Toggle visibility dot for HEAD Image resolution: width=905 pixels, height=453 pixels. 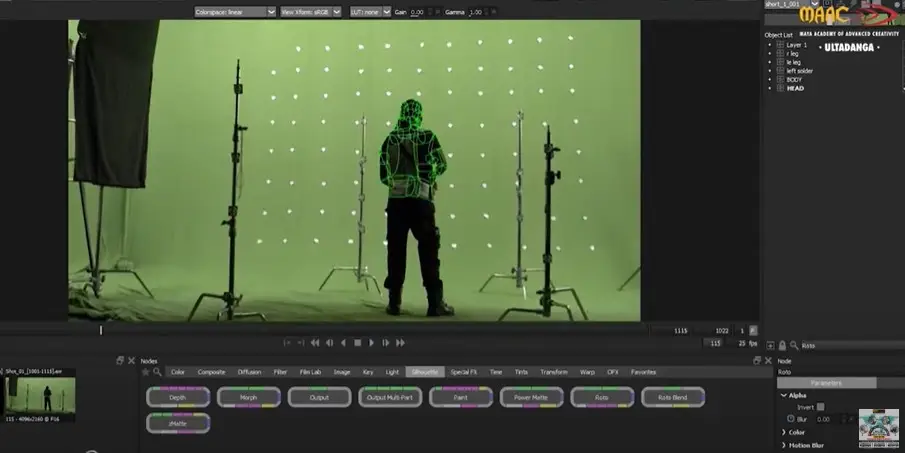click(x=769, y=88)
